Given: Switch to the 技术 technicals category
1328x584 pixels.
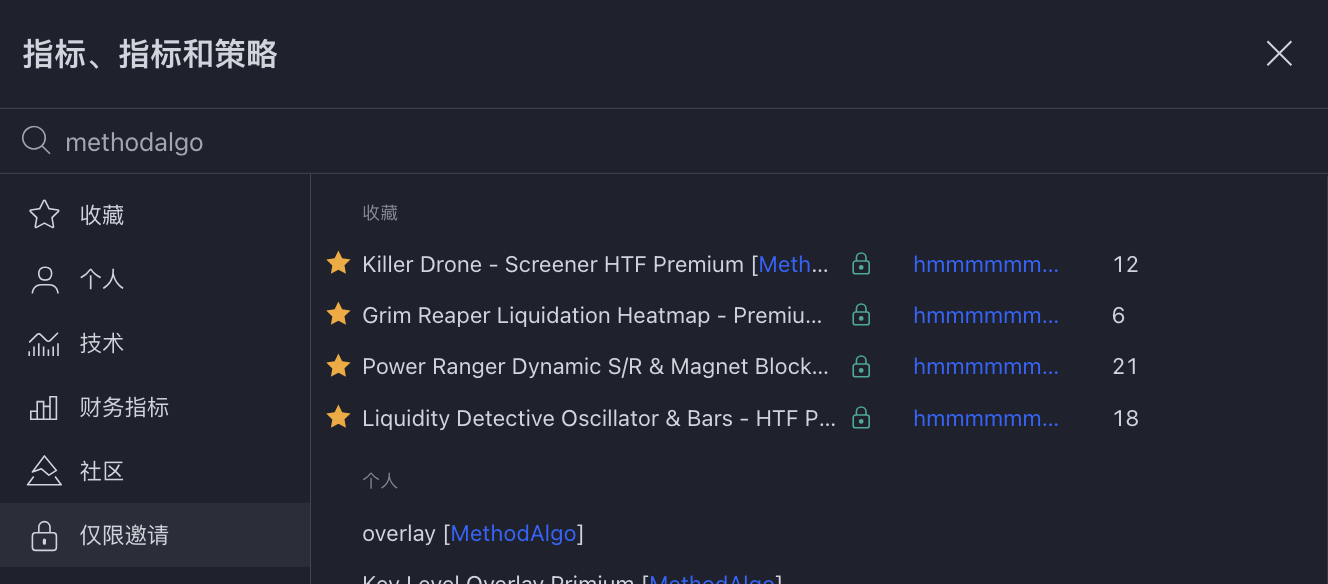Looking at the screenshot, I should (x=102, y=343).
